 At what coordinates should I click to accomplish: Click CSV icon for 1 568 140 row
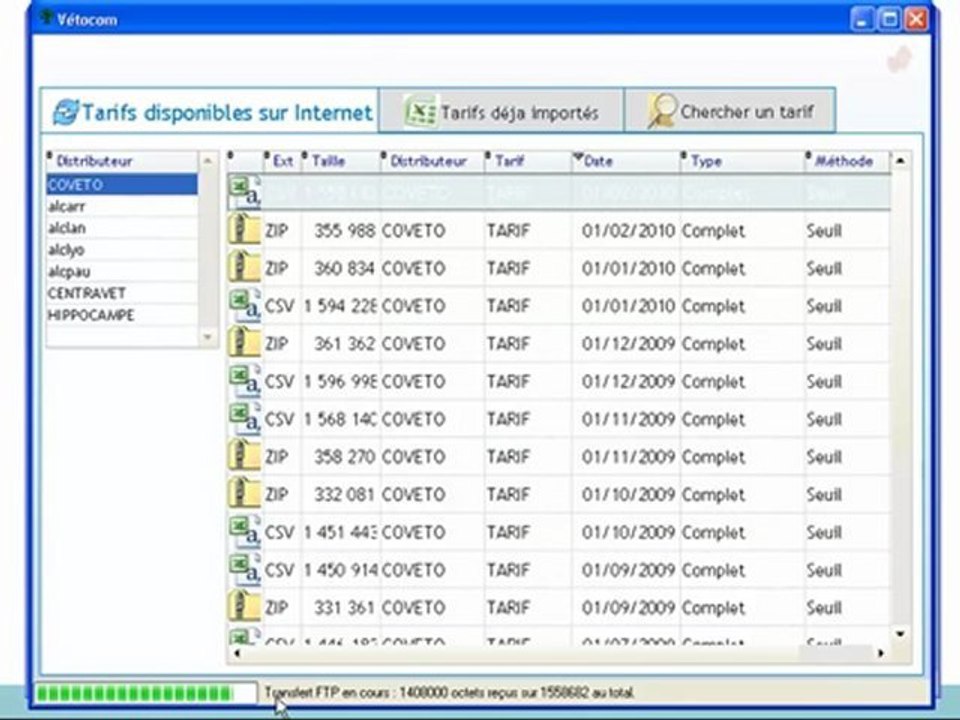(x=245, y=419)
